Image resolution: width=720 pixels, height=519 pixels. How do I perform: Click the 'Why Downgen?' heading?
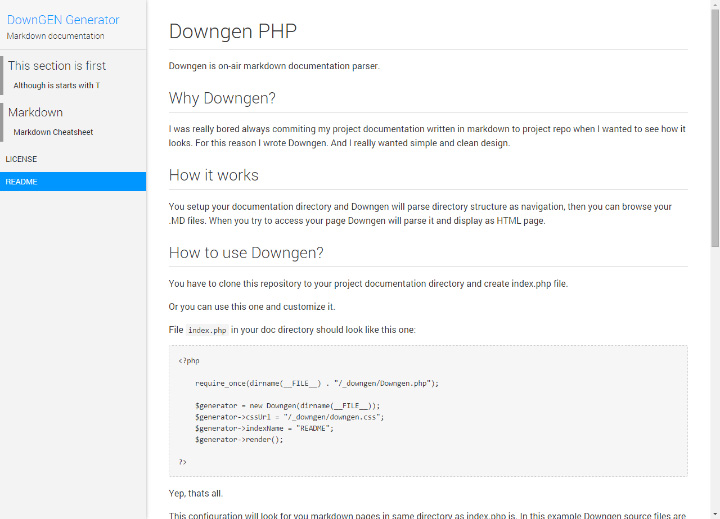[x=222, y=98]
